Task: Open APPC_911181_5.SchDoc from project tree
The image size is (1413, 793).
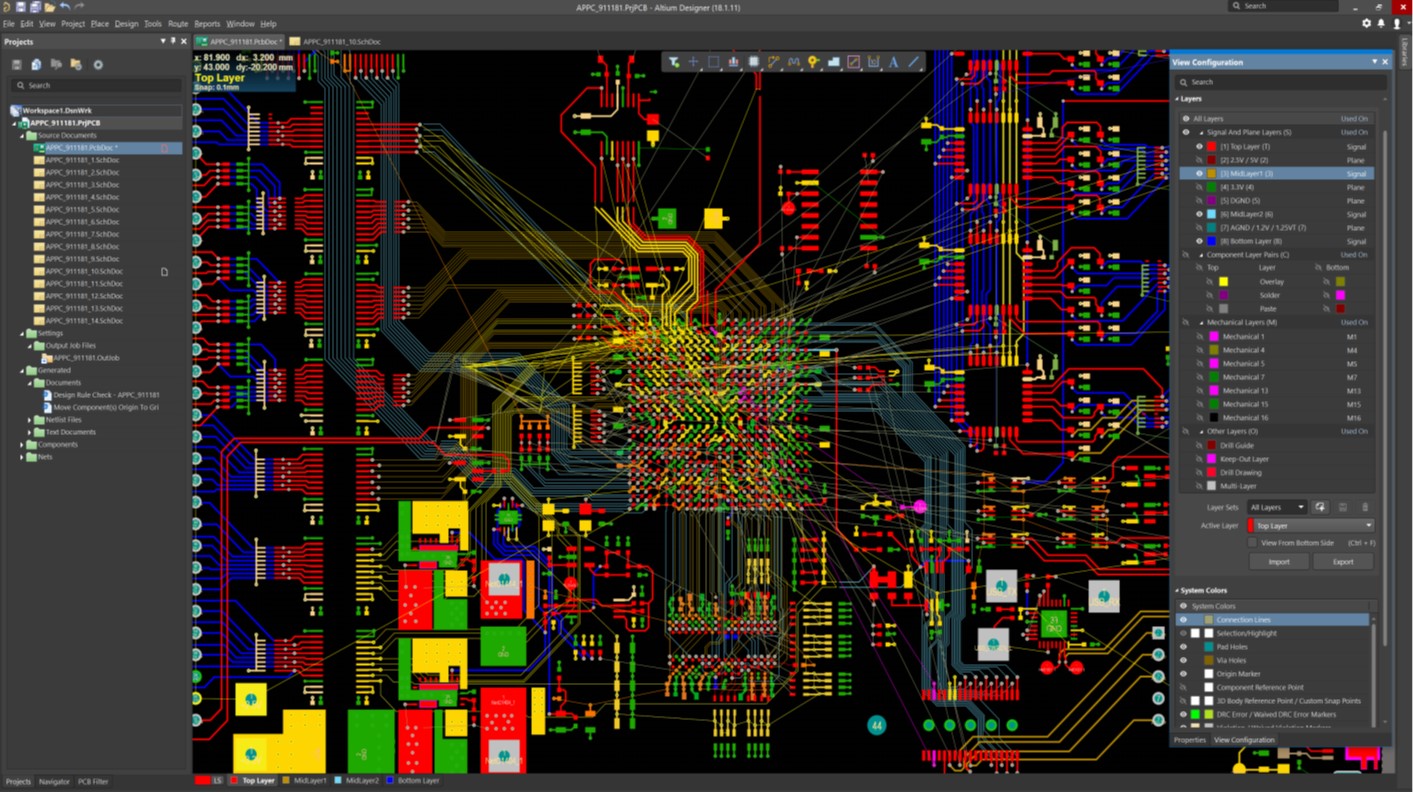Action: (82, 210)
